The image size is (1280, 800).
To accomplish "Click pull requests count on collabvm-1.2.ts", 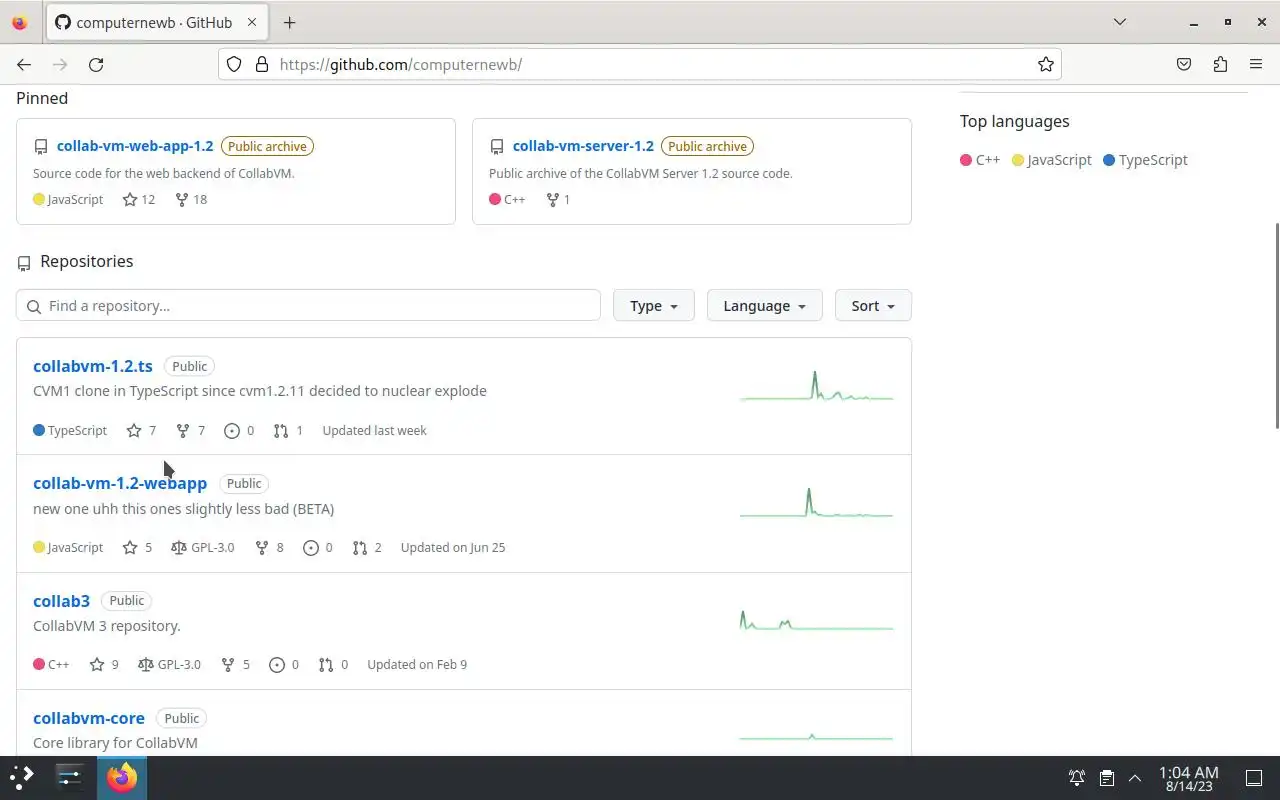I will [288, 430].
